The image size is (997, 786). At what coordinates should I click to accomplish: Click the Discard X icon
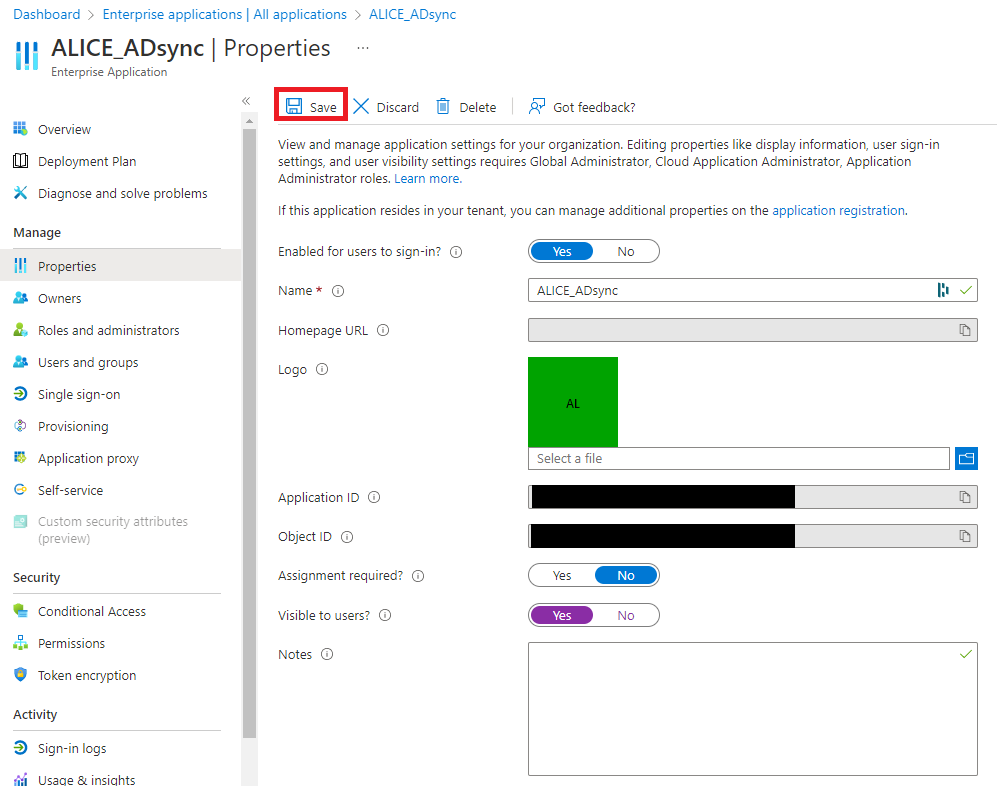(x=361, y=106)
